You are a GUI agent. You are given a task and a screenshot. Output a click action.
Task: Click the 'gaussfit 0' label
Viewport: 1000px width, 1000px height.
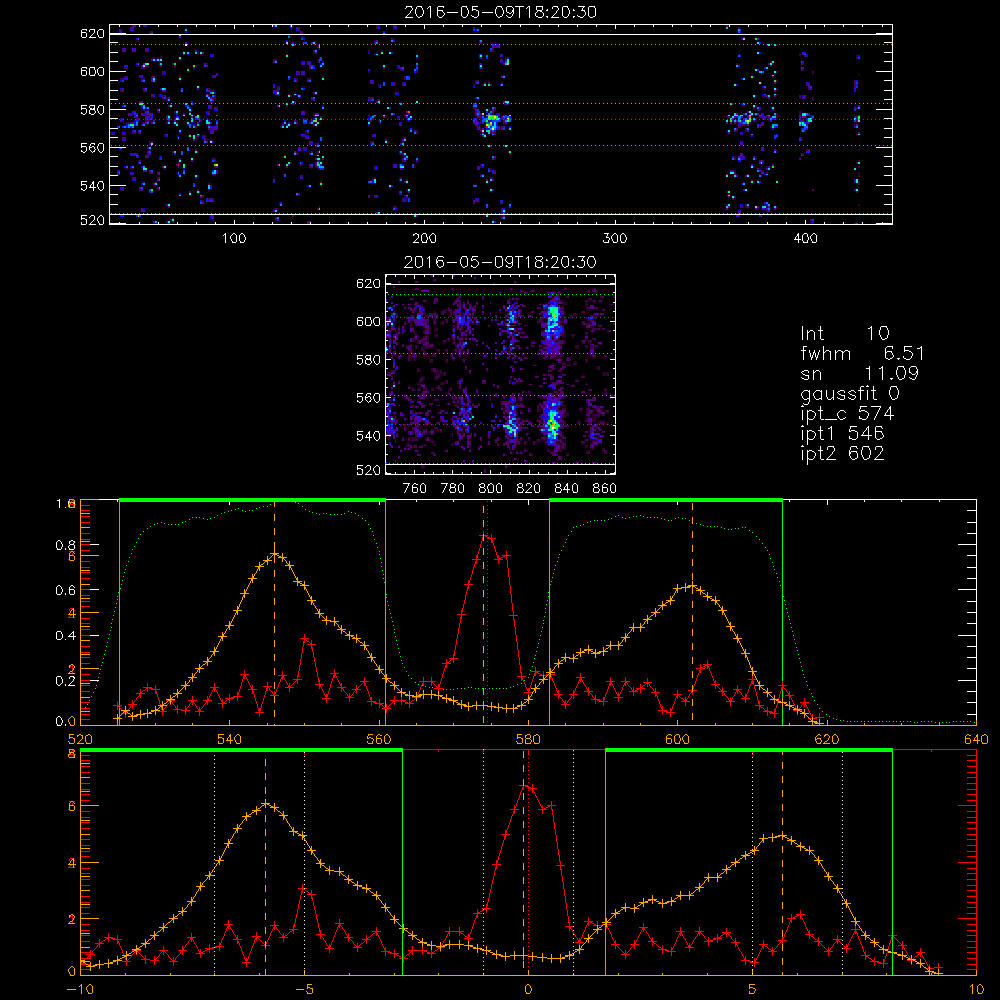pyautogui.click(x=850, y=394)
